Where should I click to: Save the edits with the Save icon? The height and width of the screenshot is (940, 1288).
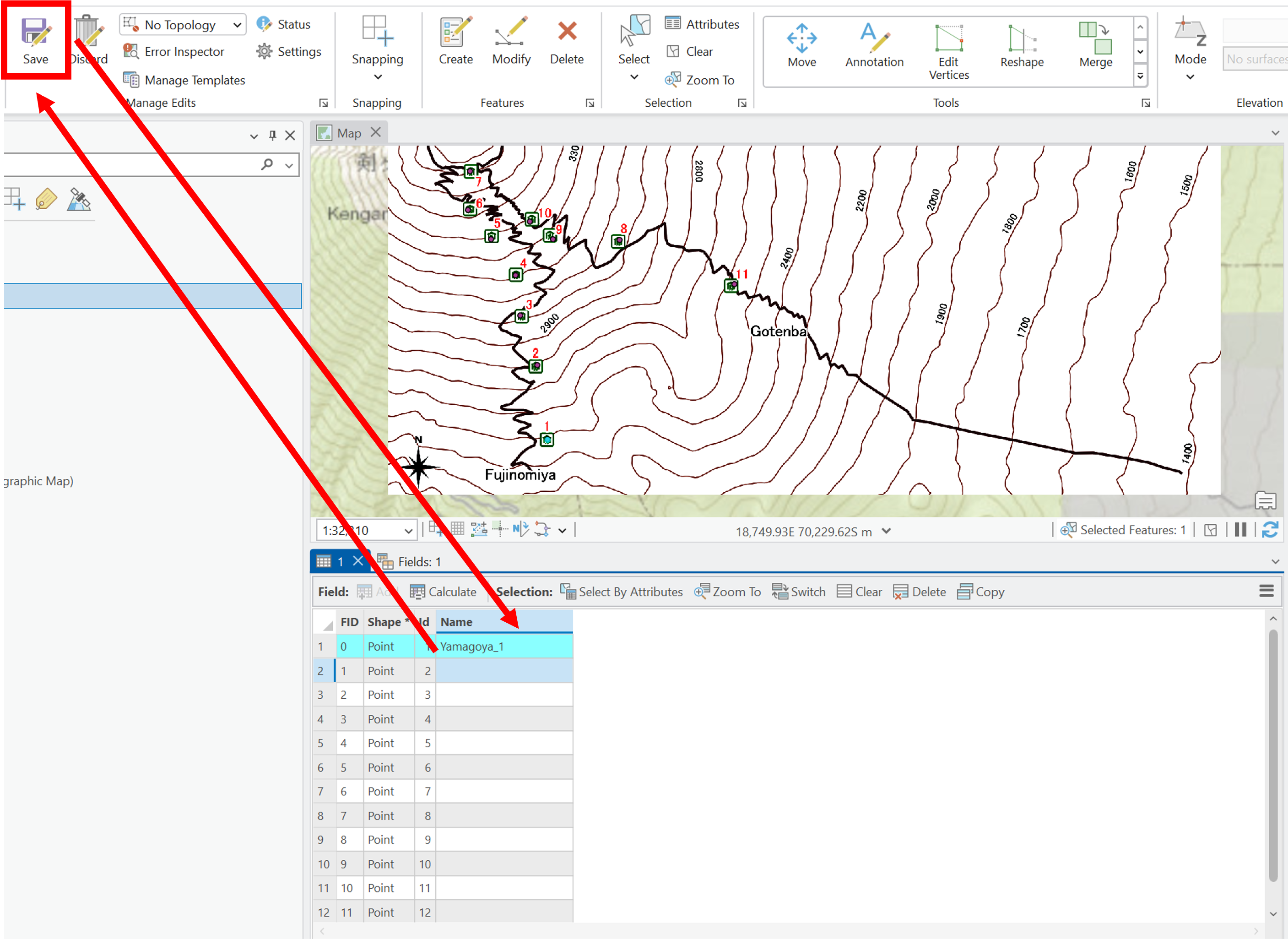[x=35, y=40]
